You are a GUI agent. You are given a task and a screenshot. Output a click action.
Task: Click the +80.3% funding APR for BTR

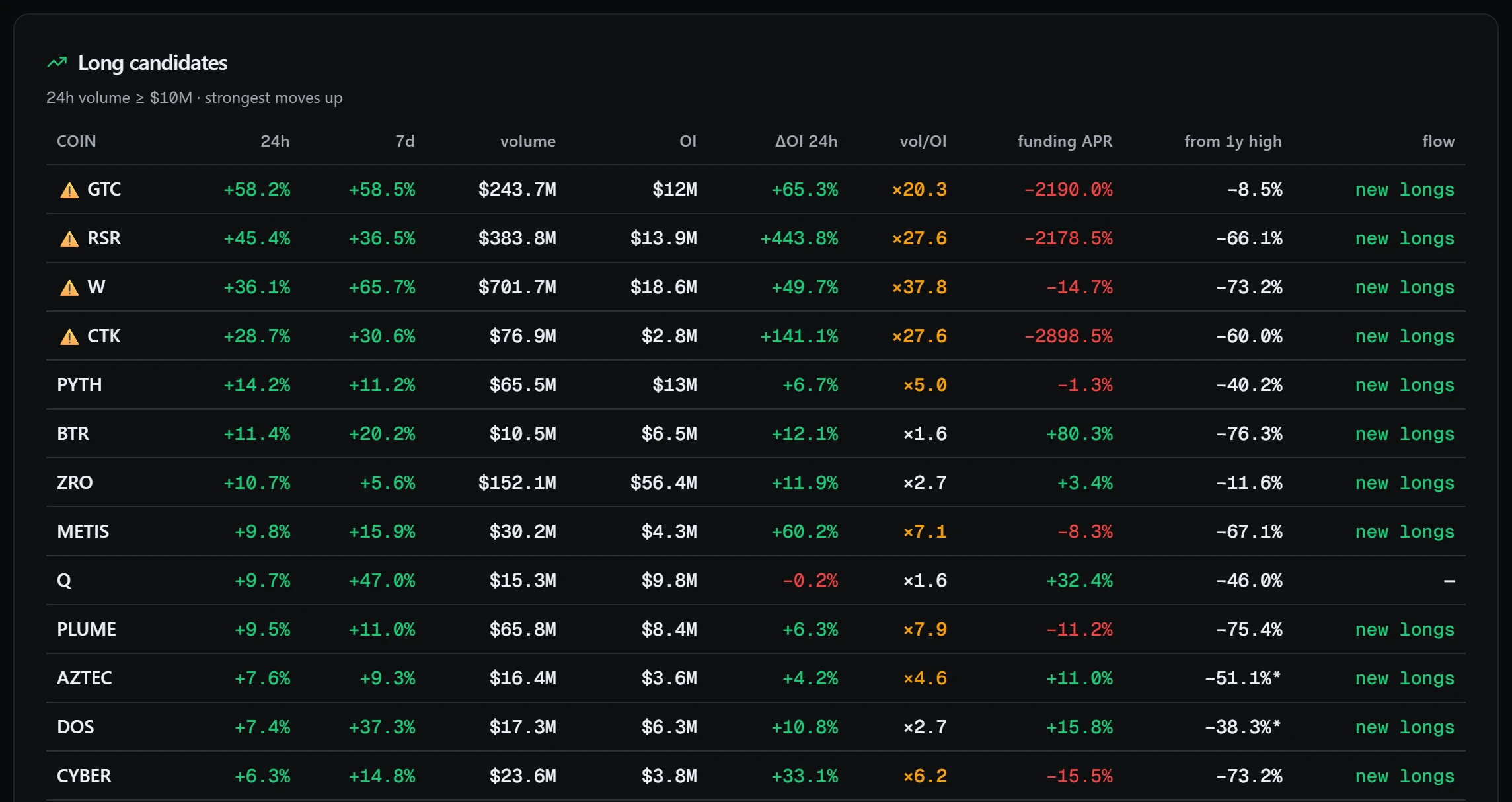coord(1079,435)
